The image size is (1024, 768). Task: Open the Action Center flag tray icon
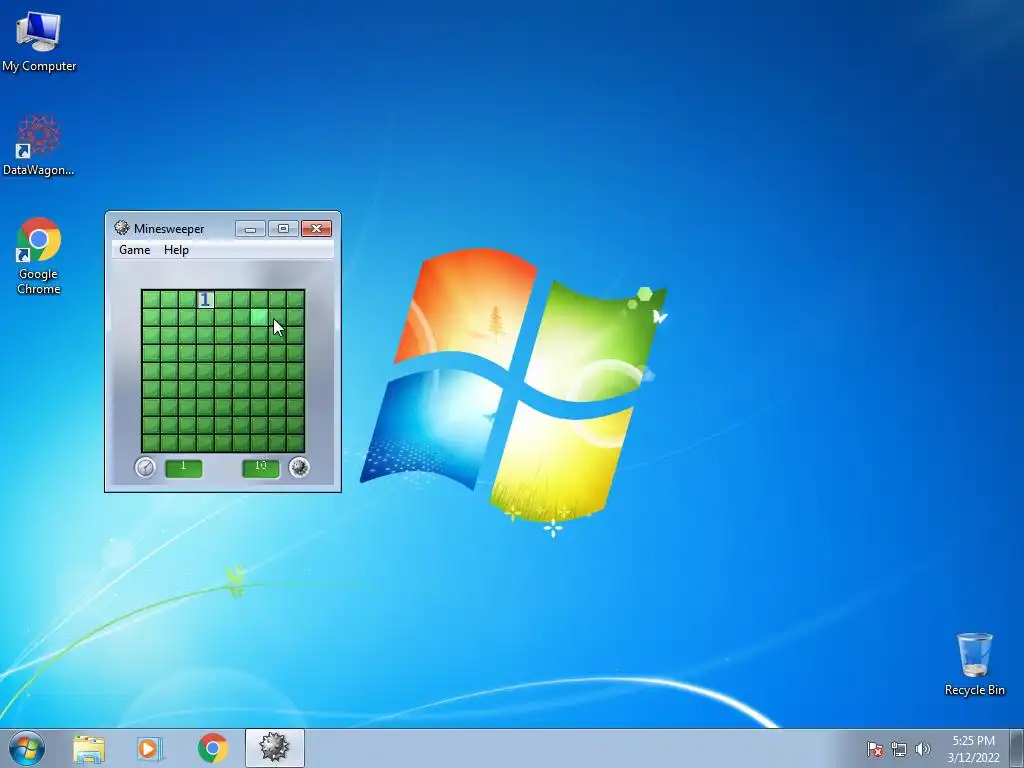click(x=875, y=749)
